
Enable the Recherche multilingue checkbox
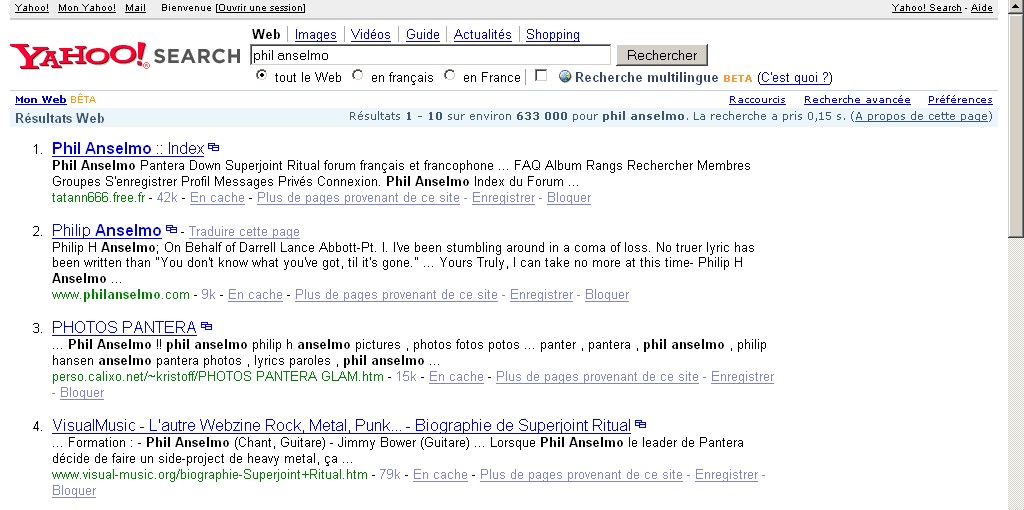pos(541,76)
